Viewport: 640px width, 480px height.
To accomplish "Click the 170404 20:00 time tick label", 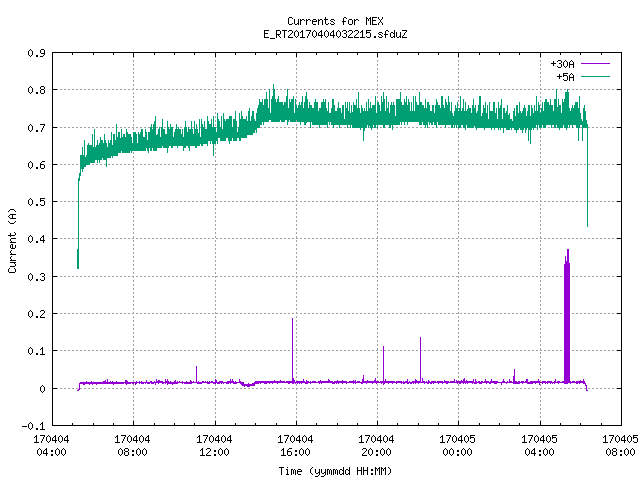I will click(x=376, y=446).
